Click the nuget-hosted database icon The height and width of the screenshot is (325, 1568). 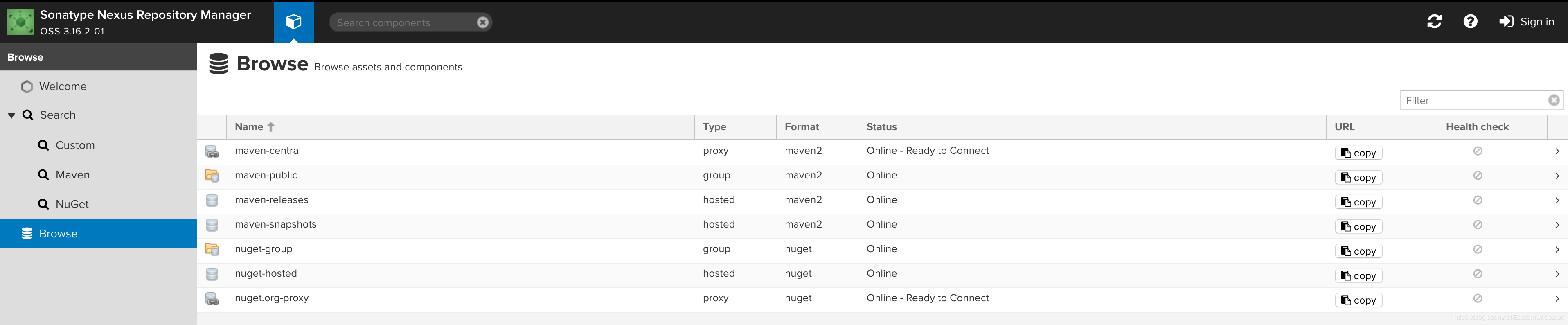click(x=212, y=275)
